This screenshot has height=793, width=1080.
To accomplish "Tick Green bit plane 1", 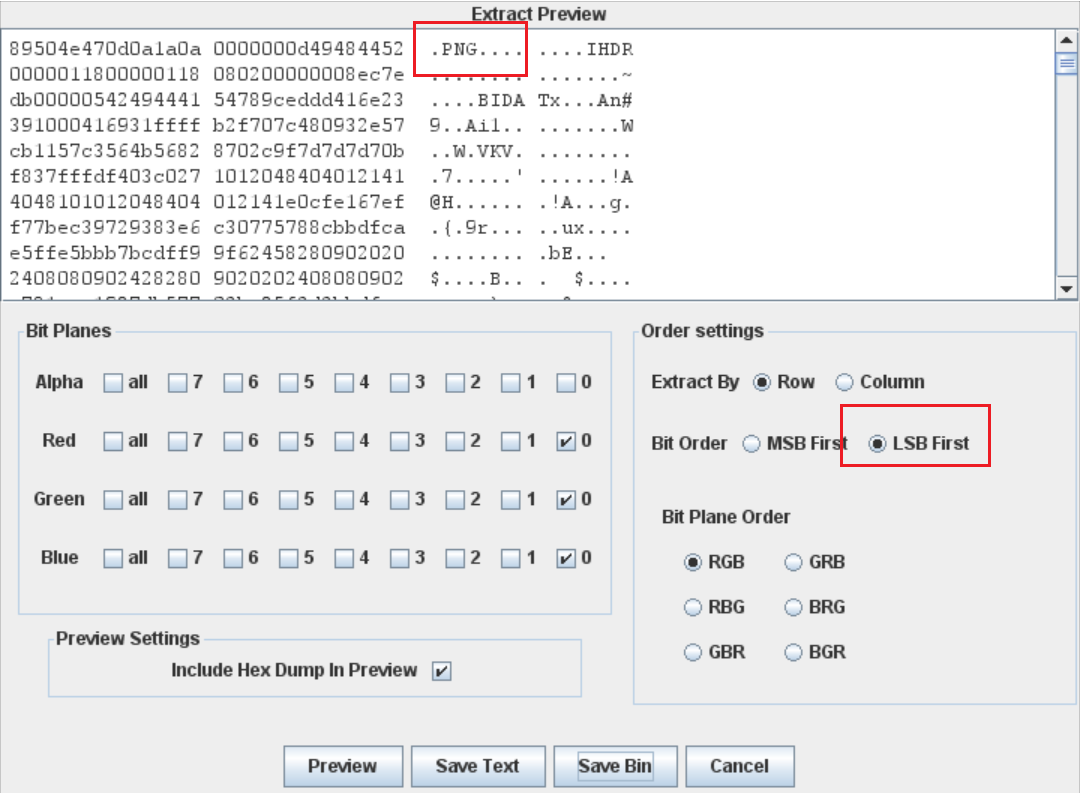I will [510, 500].
